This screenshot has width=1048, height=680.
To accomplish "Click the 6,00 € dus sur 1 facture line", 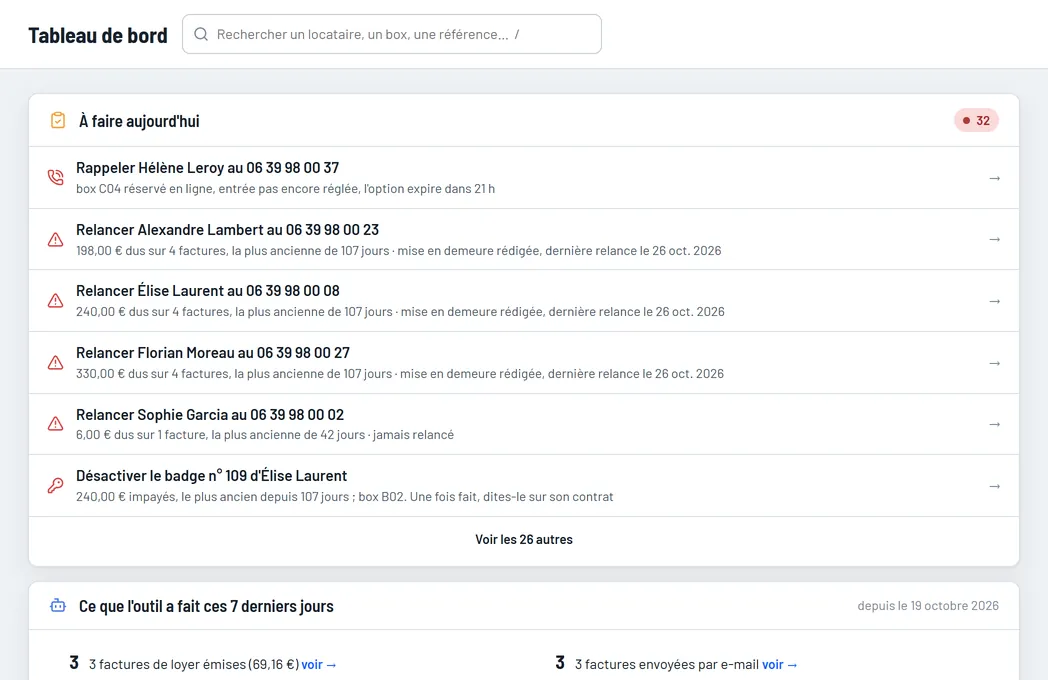I will pos(265,435).
